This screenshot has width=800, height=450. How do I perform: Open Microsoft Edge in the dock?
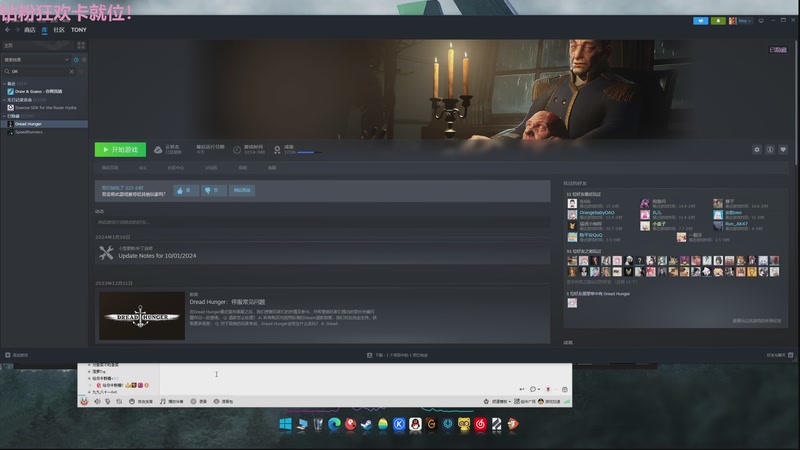[334, 424]
